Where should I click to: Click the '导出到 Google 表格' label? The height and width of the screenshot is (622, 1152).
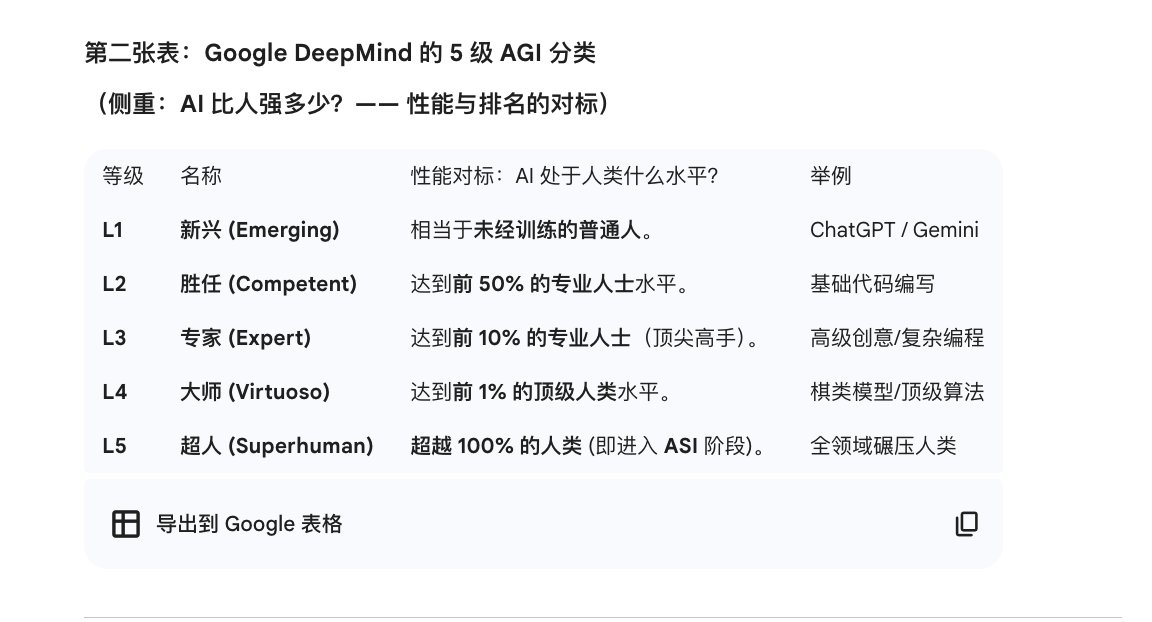point(249,524)
